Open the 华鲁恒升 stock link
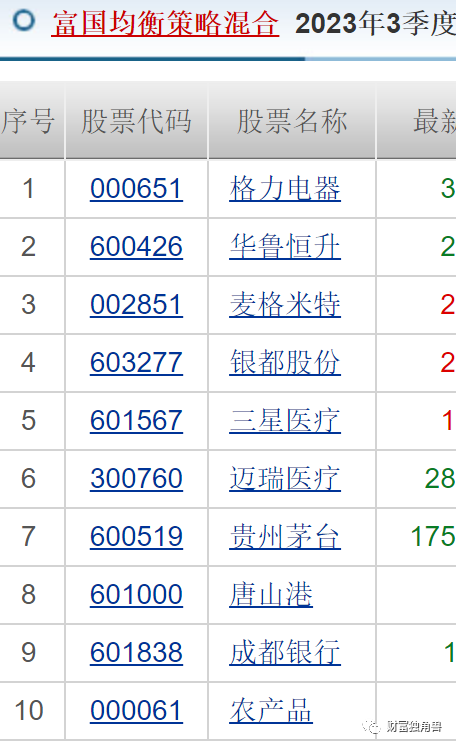This screenshot has width=456, height=747. [285, 247]
